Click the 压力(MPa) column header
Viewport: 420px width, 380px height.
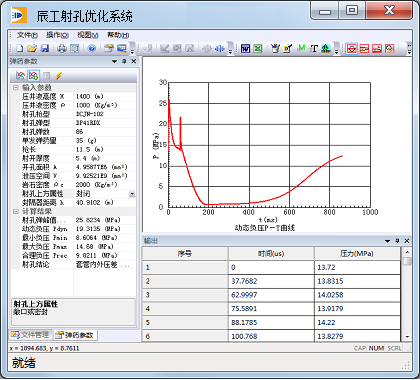coord(357,254)
